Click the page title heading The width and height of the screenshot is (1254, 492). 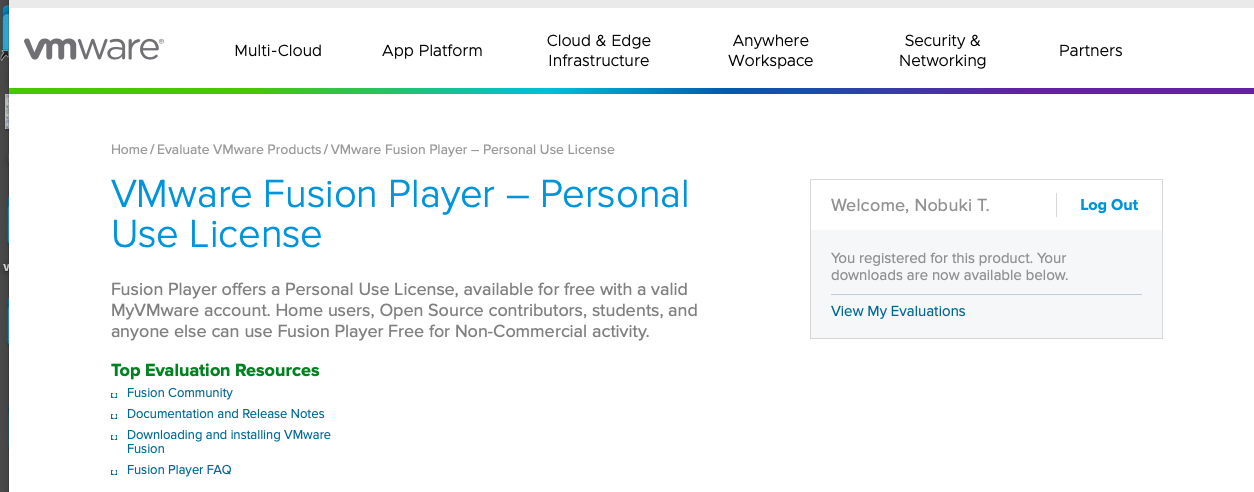tap(400, 214)
